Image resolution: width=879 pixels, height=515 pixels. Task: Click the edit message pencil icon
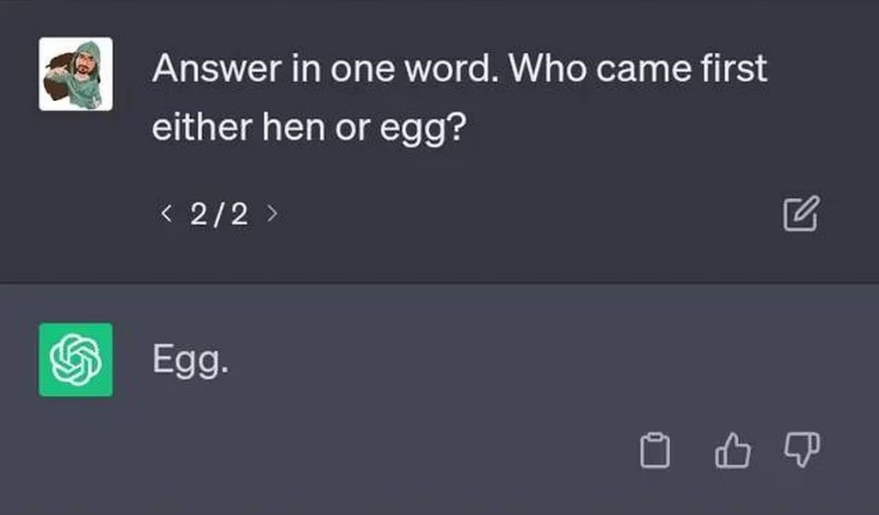click(x=801, y=213)
